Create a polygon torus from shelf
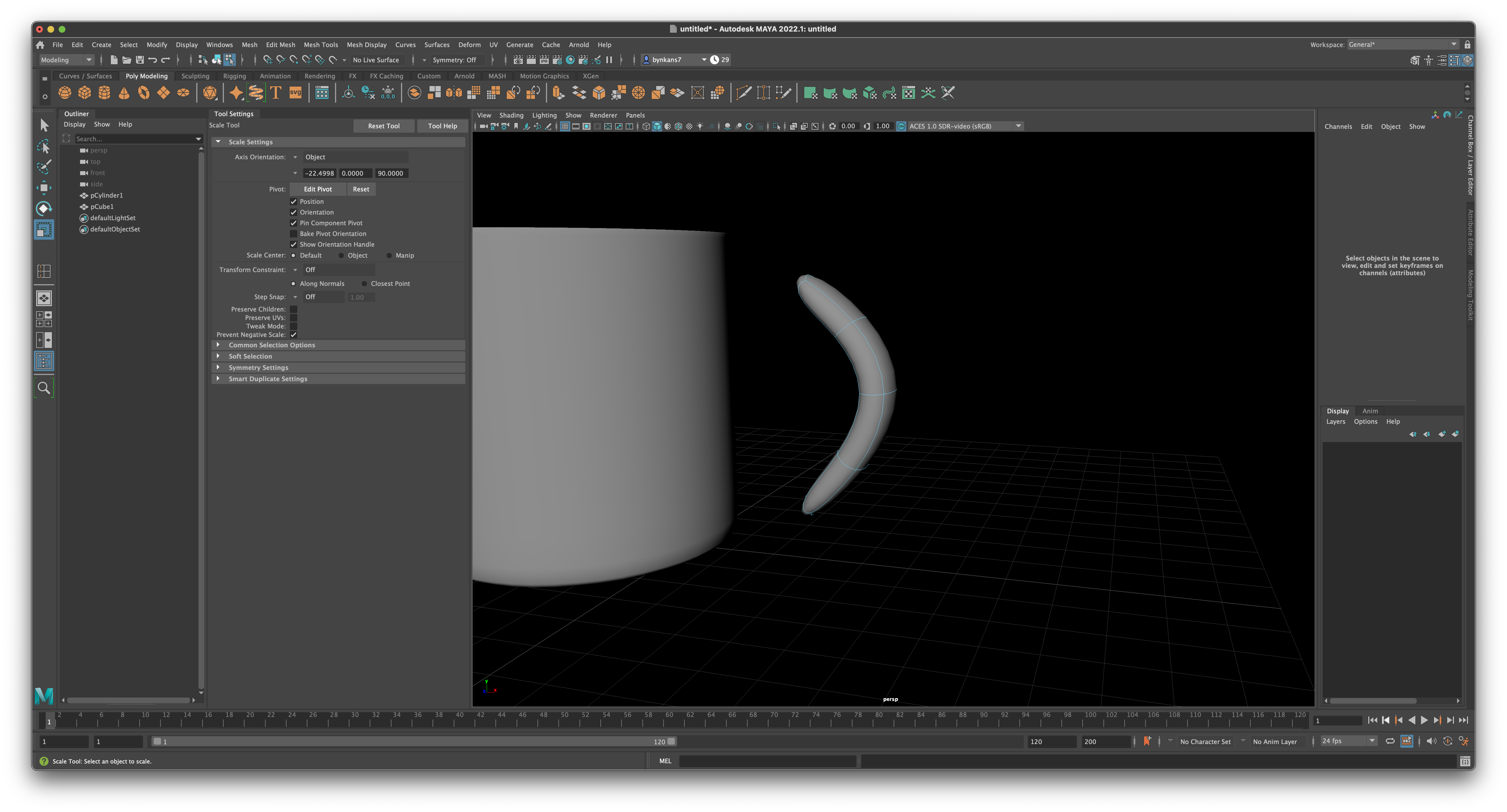Viewport: 1507px width, 812px height. click(144, 93)
